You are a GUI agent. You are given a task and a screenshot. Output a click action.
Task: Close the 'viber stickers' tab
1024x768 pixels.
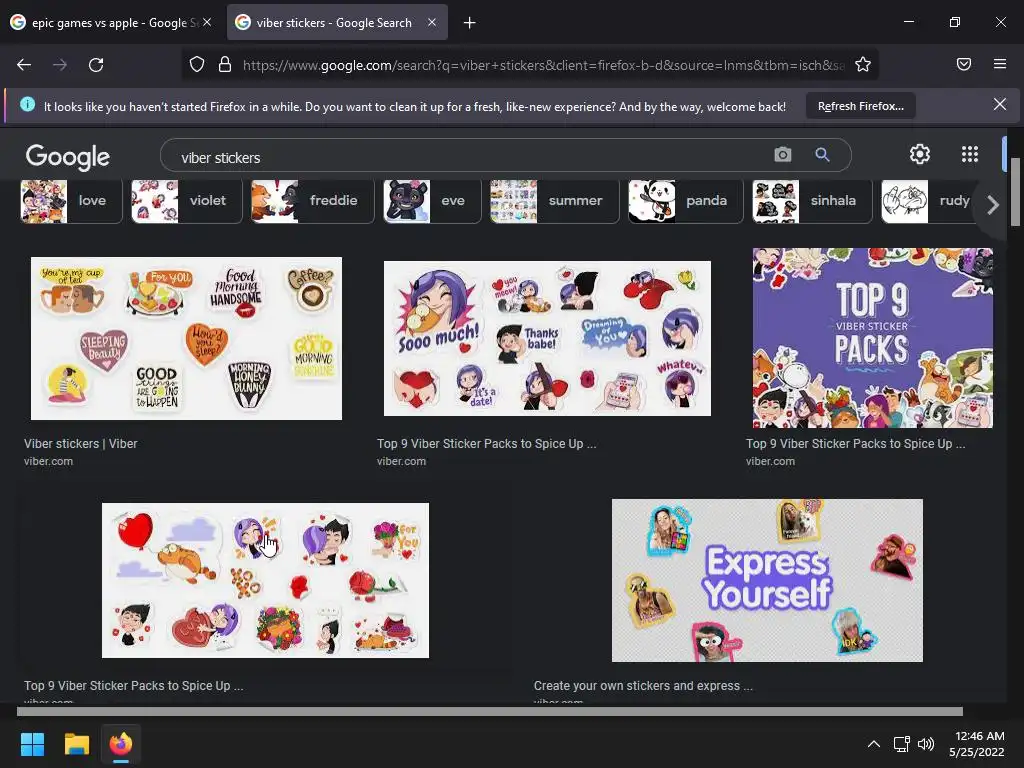click(x=432, y=22)
